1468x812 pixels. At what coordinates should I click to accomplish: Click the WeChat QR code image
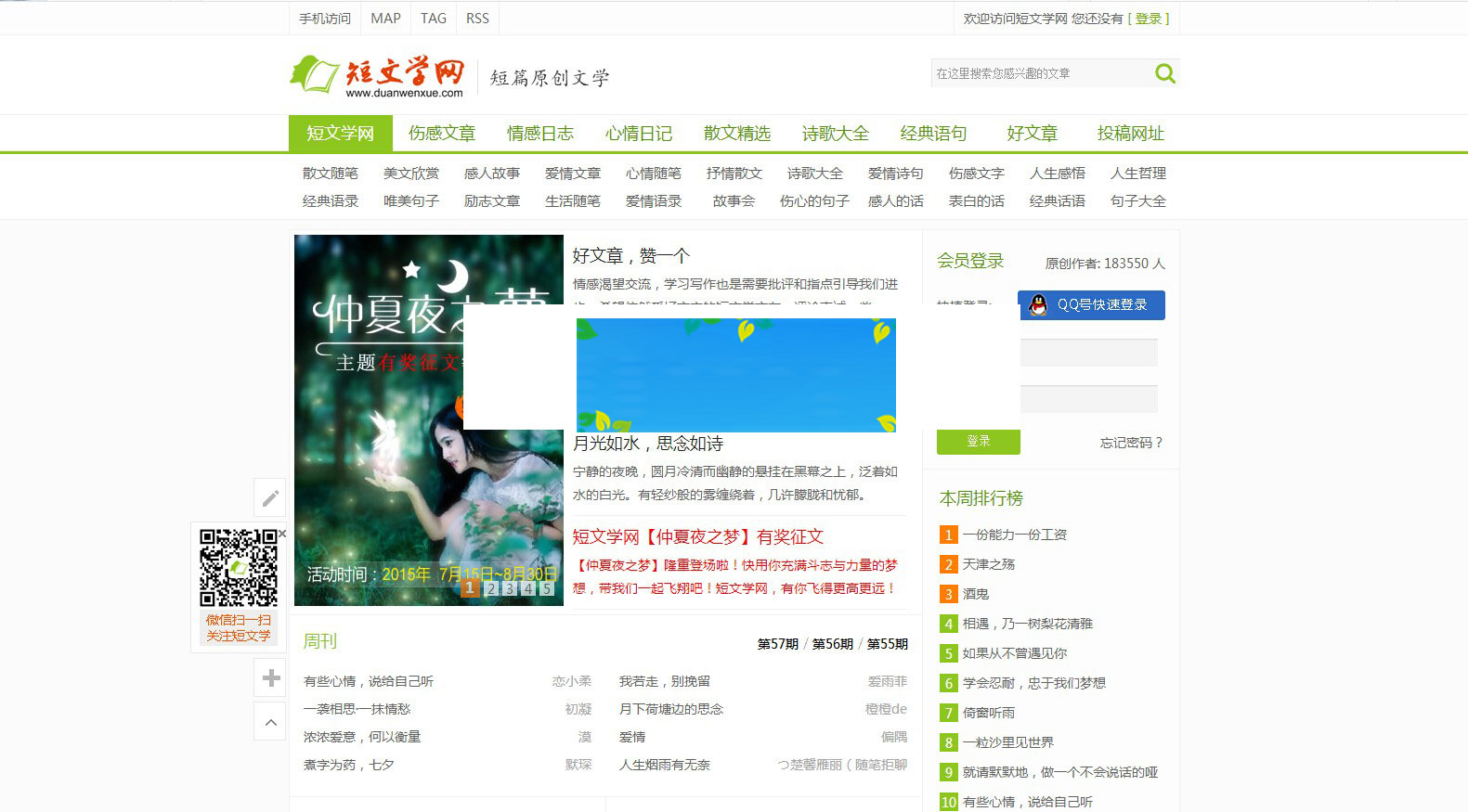(x=239, y=567)
